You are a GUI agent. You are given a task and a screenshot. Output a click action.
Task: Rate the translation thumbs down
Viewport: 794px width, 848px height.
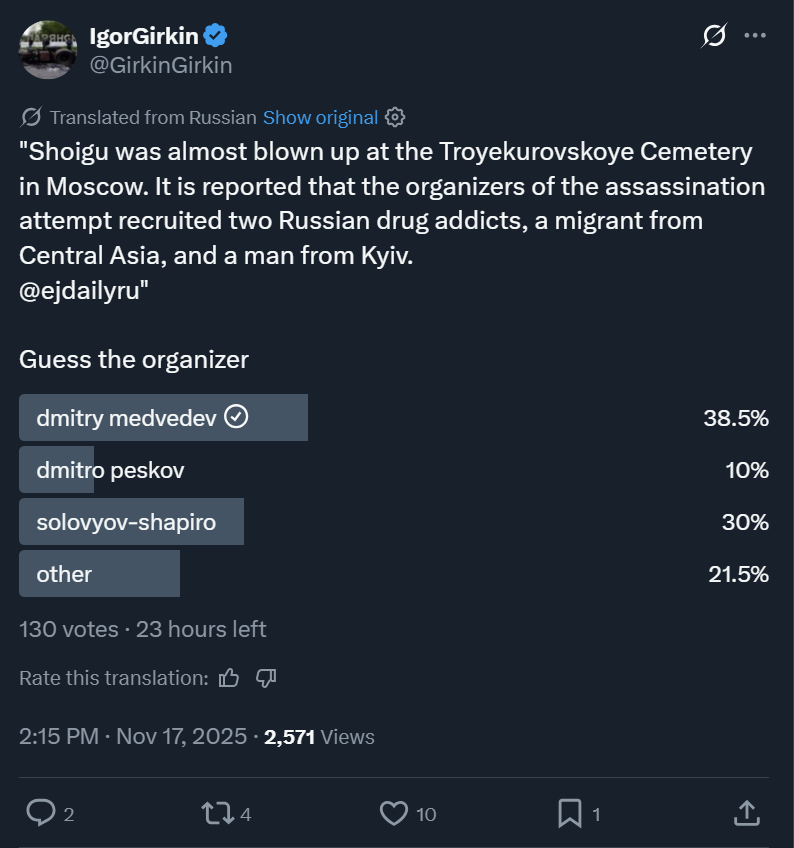click(x=266, y=678)
